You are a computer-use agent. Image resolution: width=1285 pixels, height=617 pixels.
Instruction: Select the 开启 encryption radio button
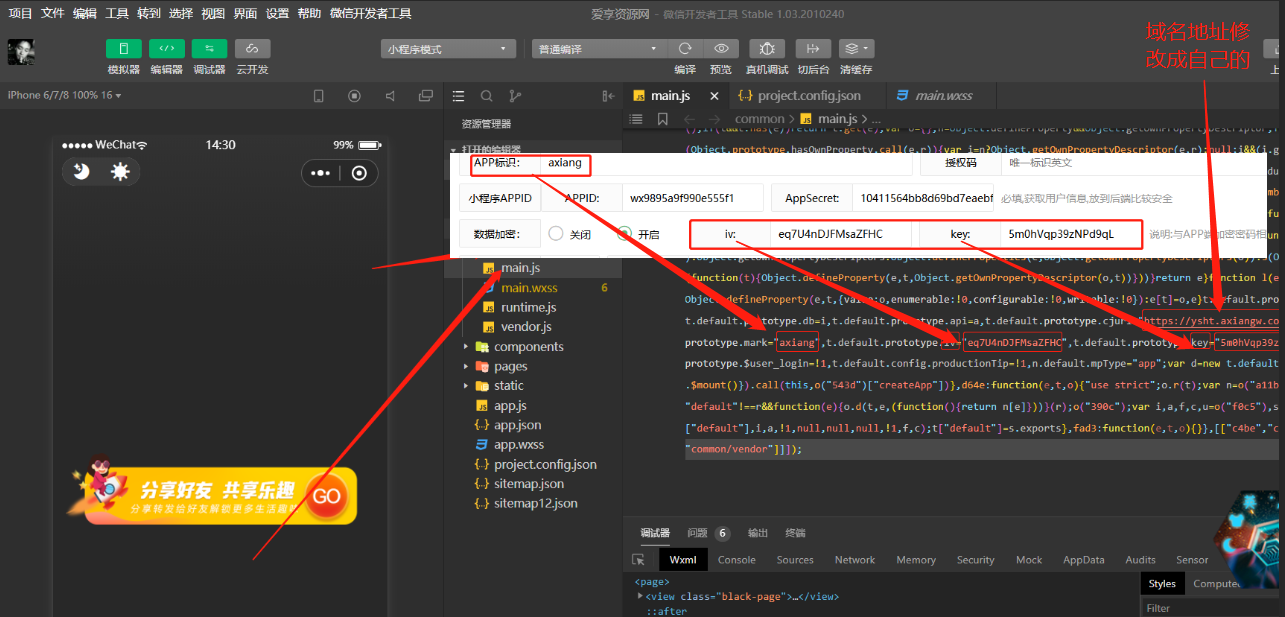tap(625, 234)
